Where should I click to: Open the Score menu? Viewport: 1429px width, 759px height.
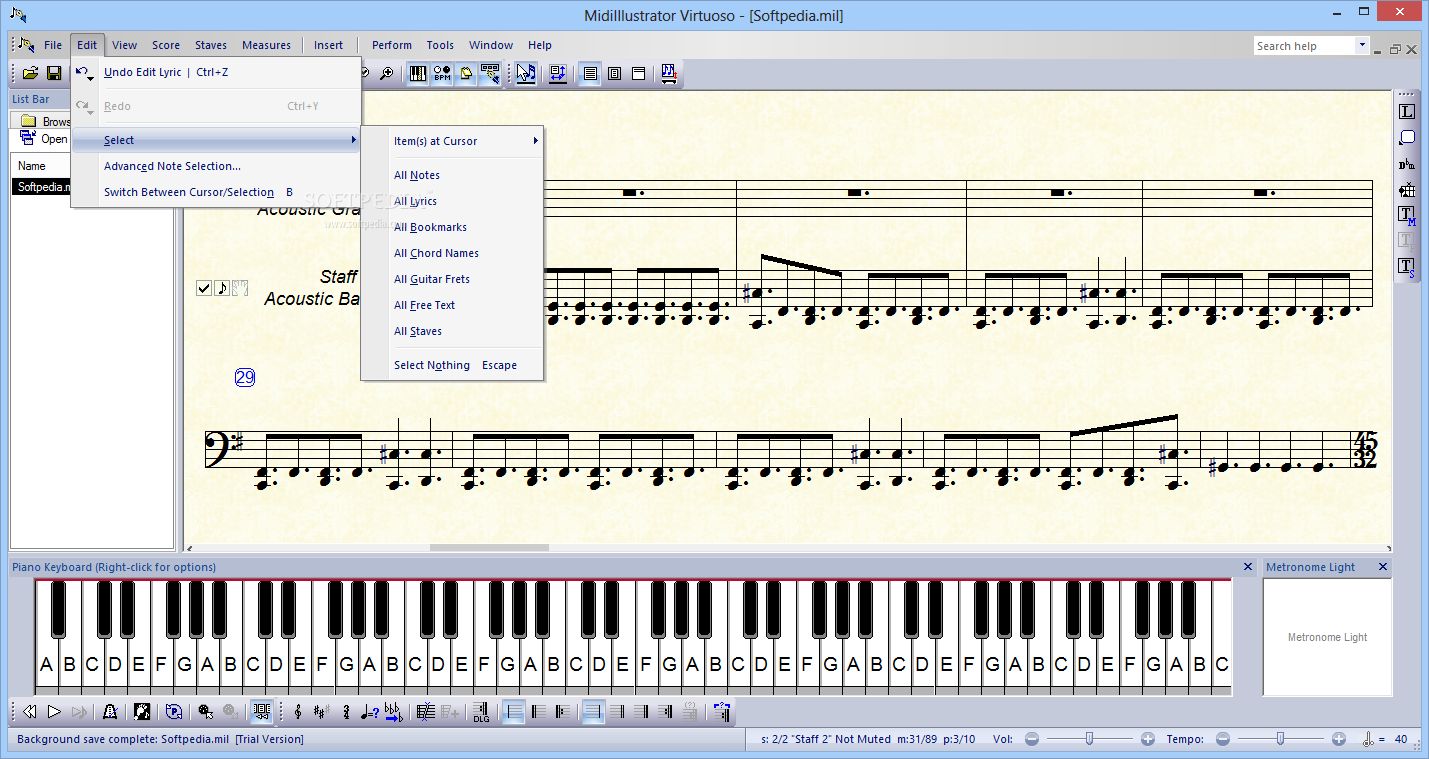tap(166, 45)
